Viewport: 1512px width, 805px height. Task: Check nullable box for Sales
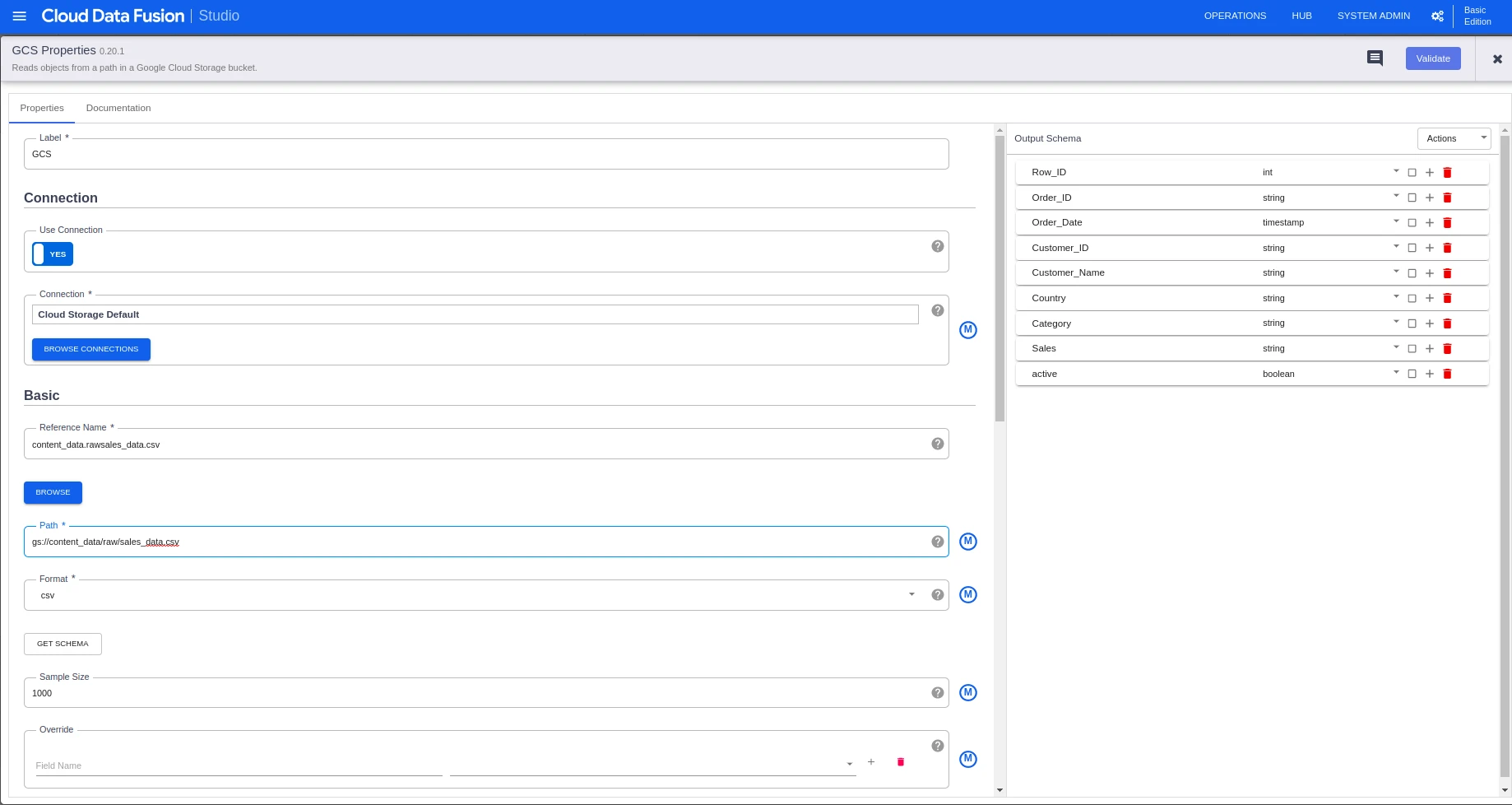pos(1412,348)
